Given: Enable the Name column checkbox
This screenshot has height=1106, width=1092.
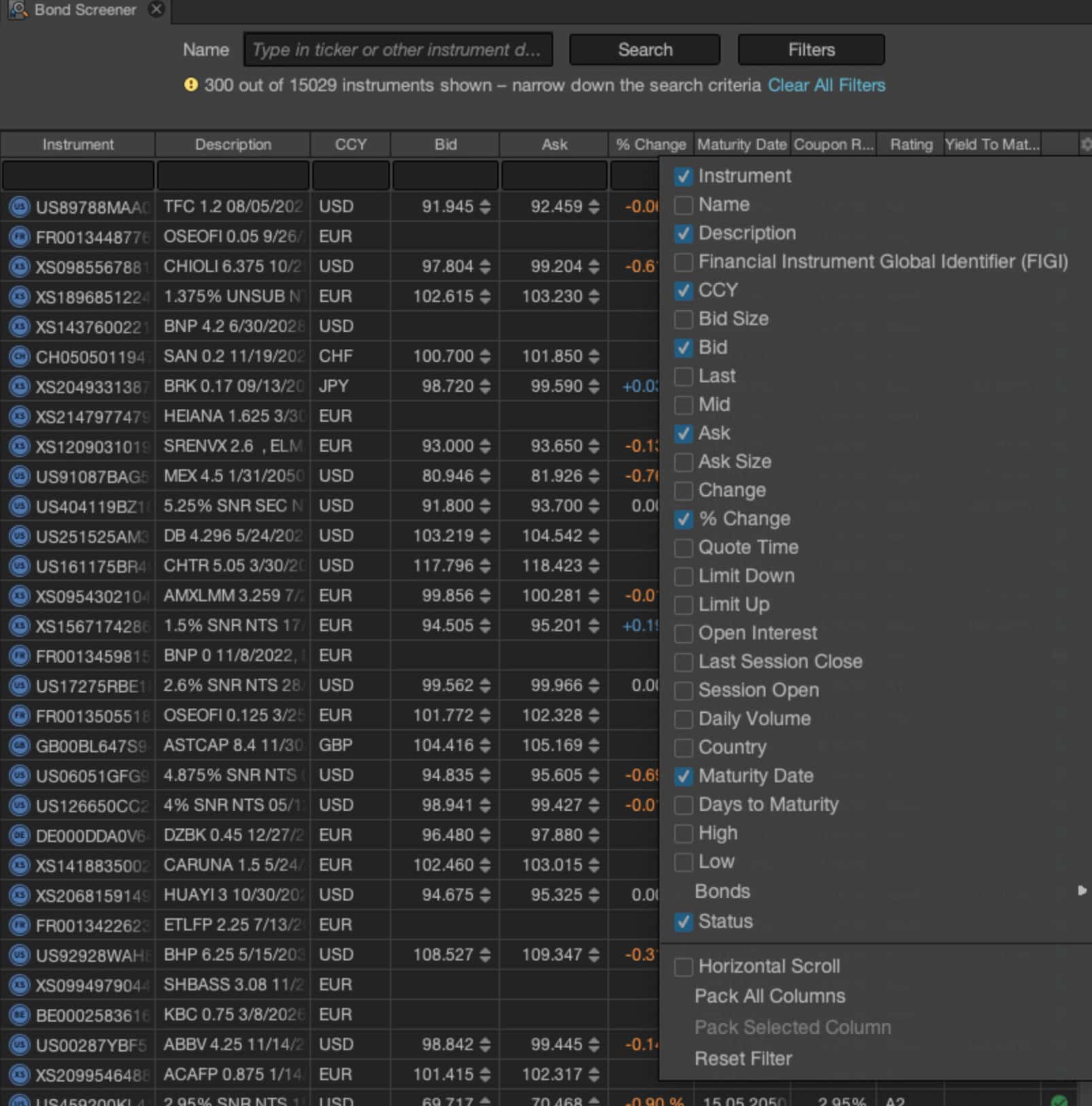Looking at the screenshot, I should point(684,205).
